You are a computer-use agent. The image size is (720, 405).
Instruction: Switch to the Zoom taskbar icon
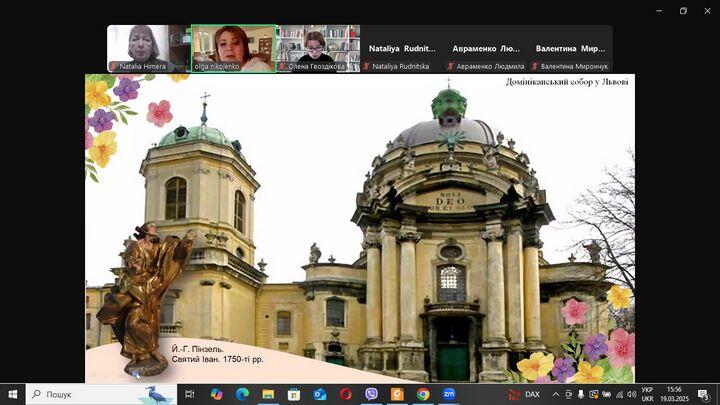[449, 394]
